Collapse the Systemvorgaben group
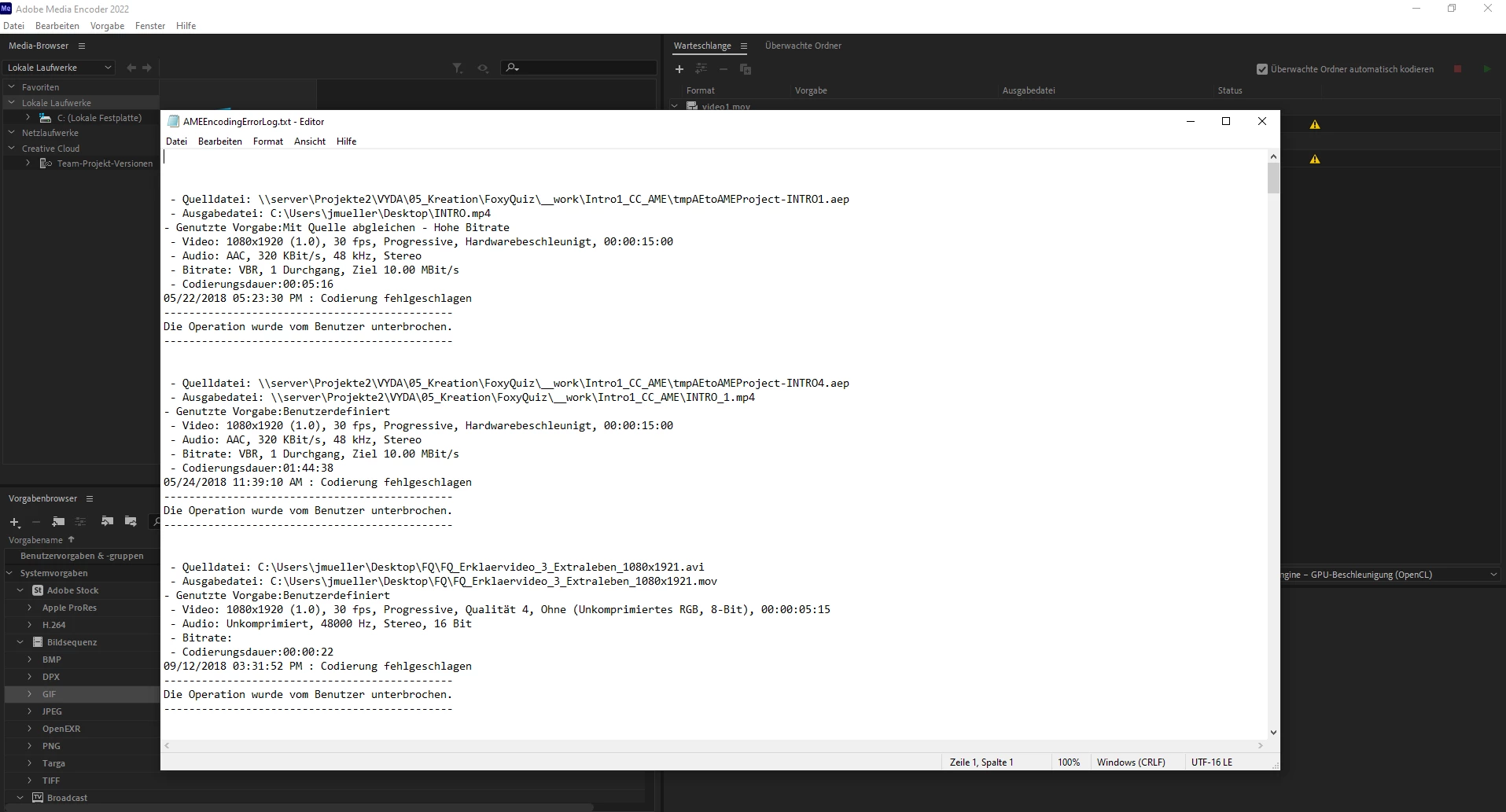The width and height of the screenshot is (1506, 812). pyautogui.click(x=10, y=573)
